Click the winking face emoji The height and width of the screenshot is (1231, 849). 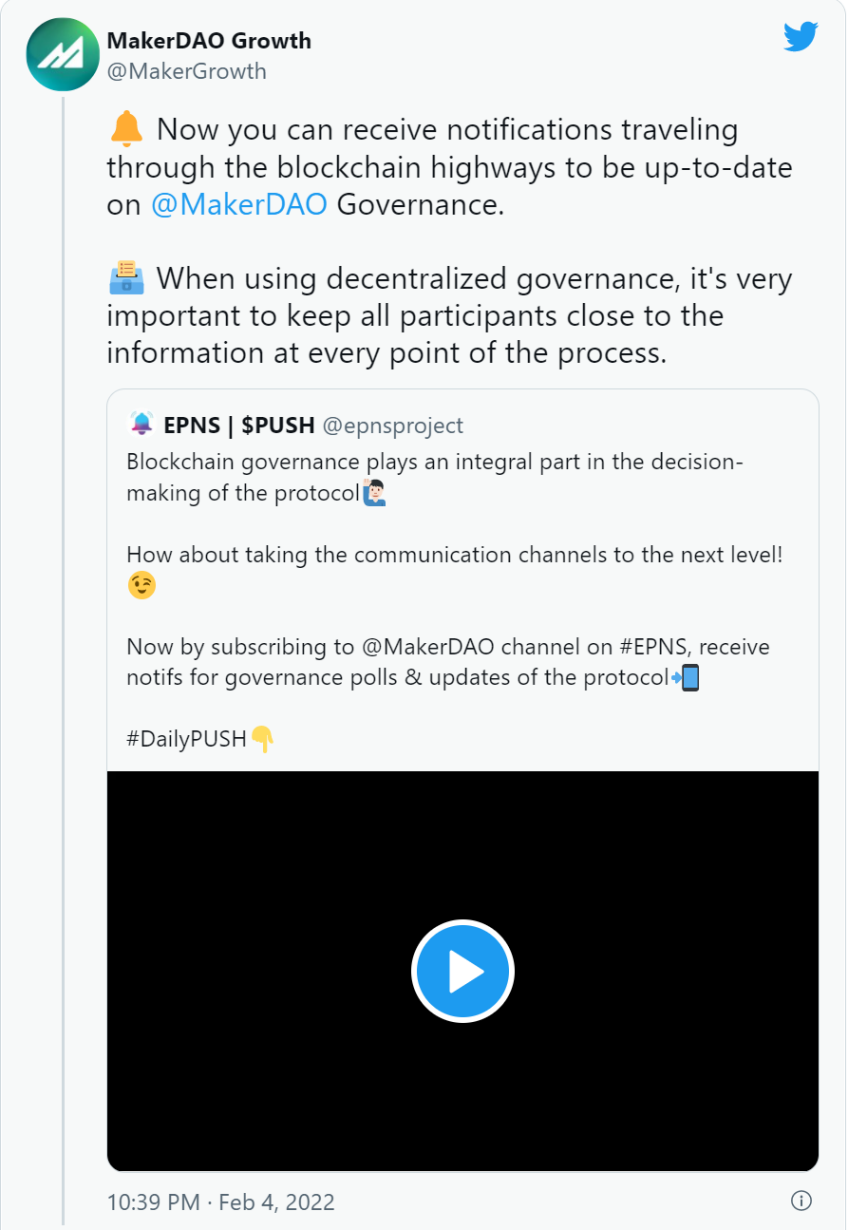click(142, 586)
